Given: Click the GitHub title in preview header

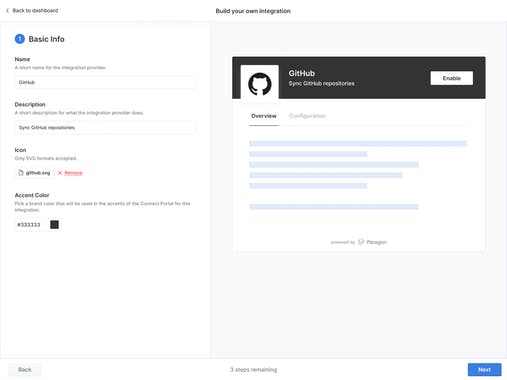Looking at the screenshot, I should [x=302, y=73].
